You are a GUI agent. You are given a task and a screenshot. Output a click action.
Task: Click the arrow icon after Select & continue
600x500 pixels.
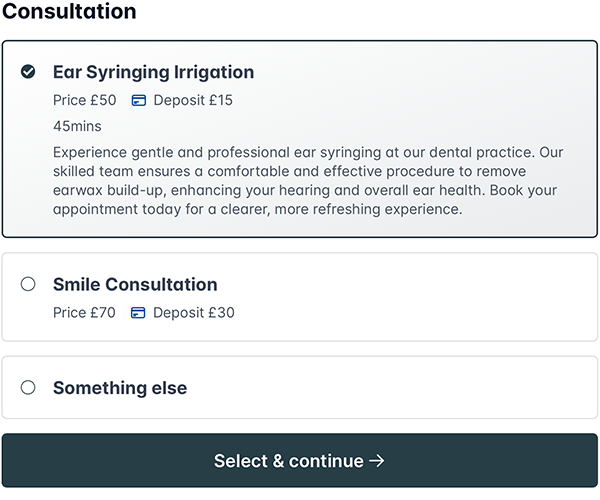[x=377, y=461]
